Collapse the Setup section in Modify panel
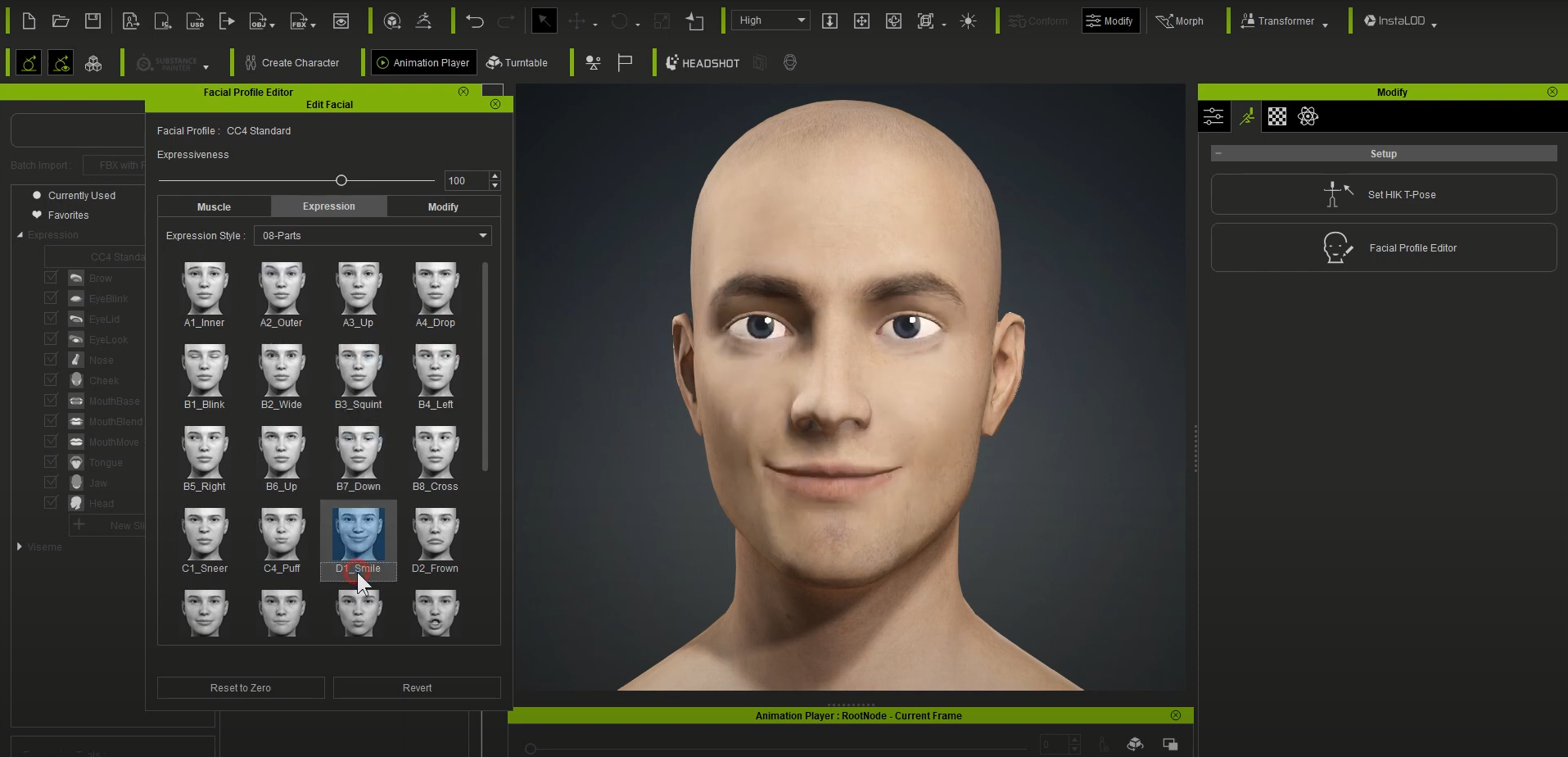Image resolution: width=1568 pixels, height=757 pixels. point(1218,153)
